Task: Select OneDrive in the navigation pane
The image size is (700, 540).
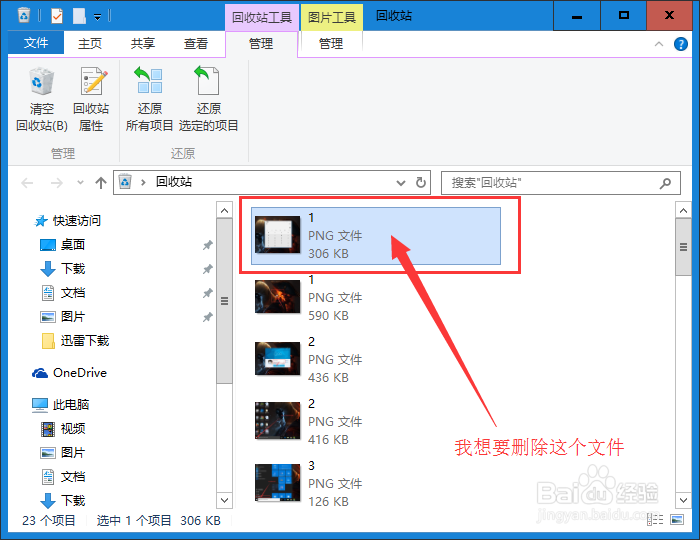Action: [x=69, y=373]
